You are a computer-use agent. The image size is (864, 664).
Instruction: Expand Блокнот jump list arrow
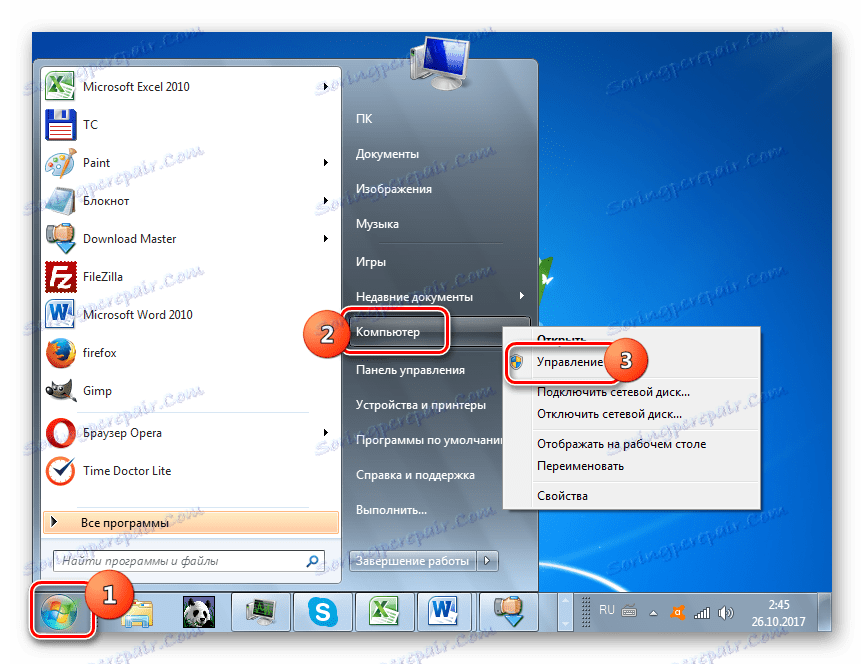click(326, 201)
